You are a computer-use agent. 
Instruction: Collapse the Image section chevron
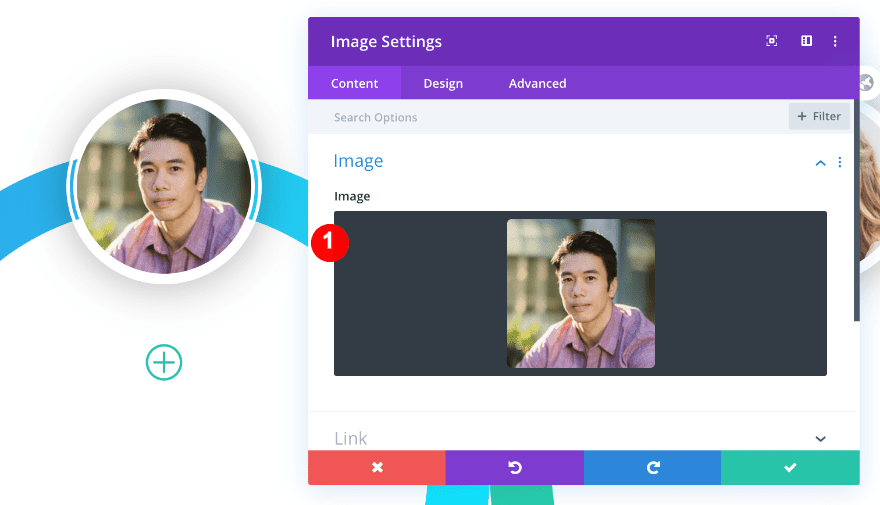[821, 163]
